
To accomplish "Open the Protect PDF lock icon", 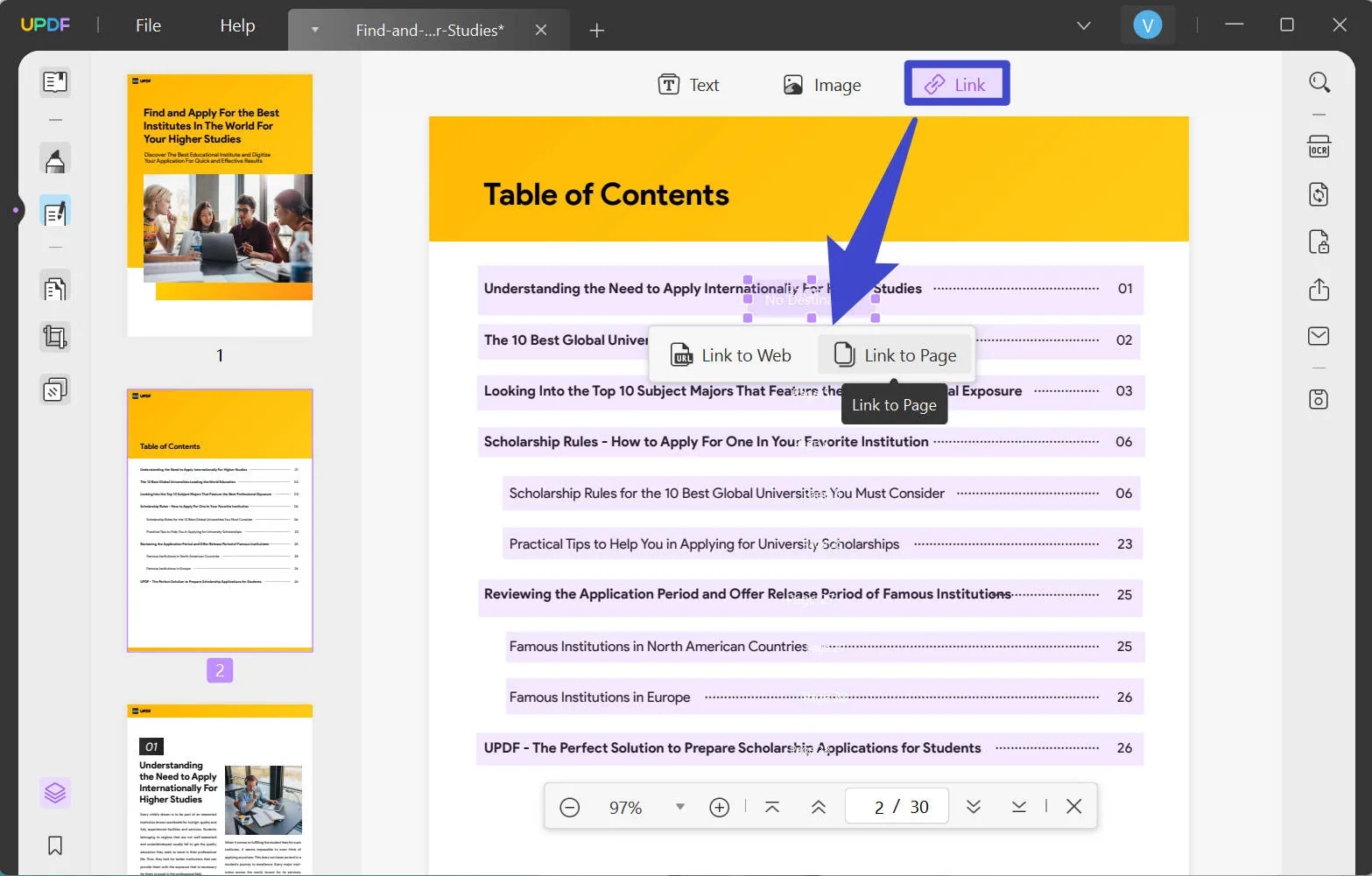I will point(1319,242).
